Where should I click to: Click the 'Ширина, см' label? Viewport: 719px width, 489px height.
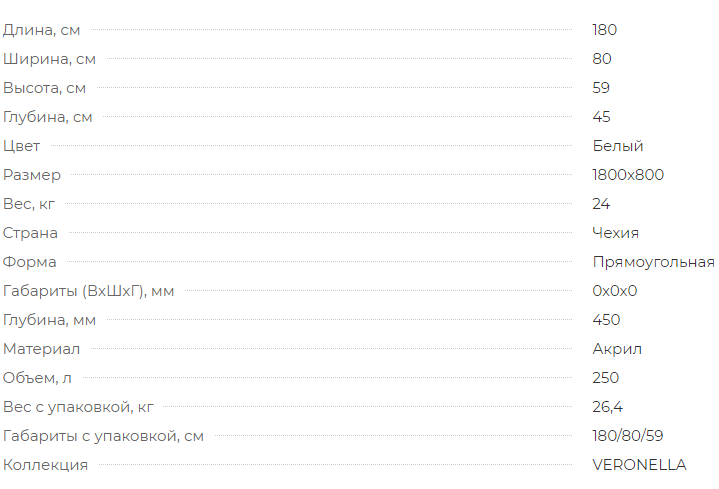49,59
